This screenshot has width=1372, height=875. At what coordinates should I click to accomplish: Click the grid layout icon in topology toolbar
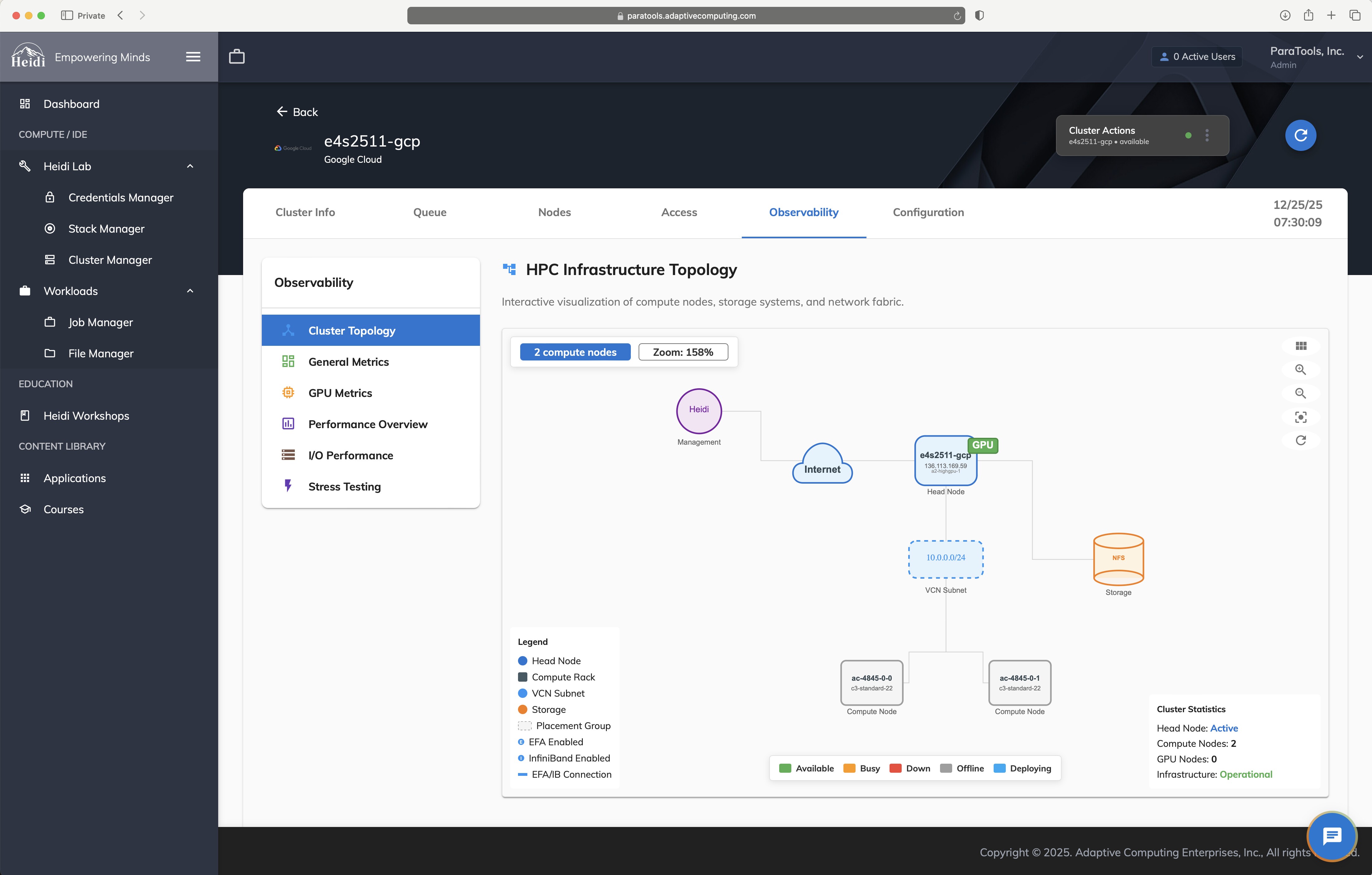[x=1301, y=346]
